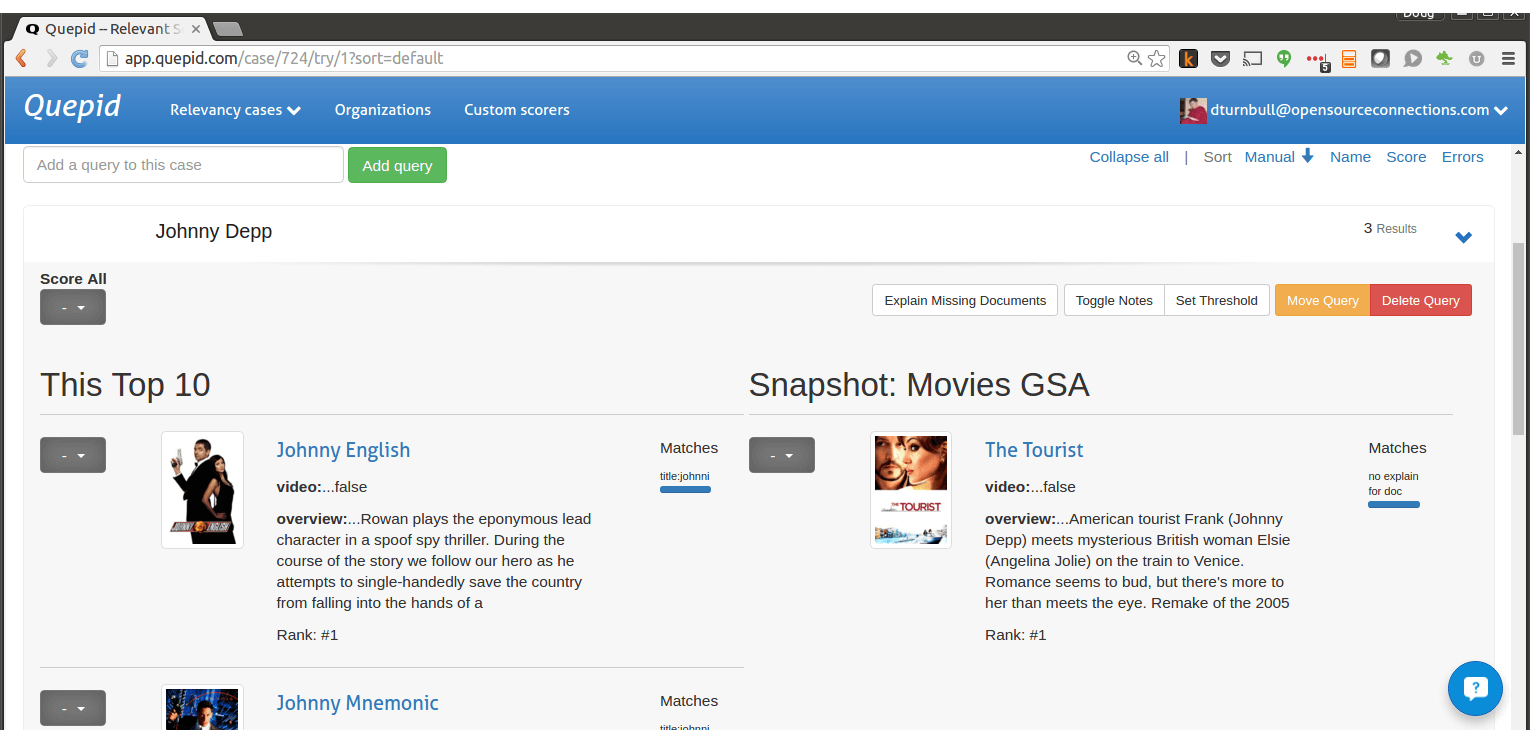The width and height of the screenshot is (1530, 743).
Task: Click the Johnny Depp query title
Action: (x=214, y=232)
